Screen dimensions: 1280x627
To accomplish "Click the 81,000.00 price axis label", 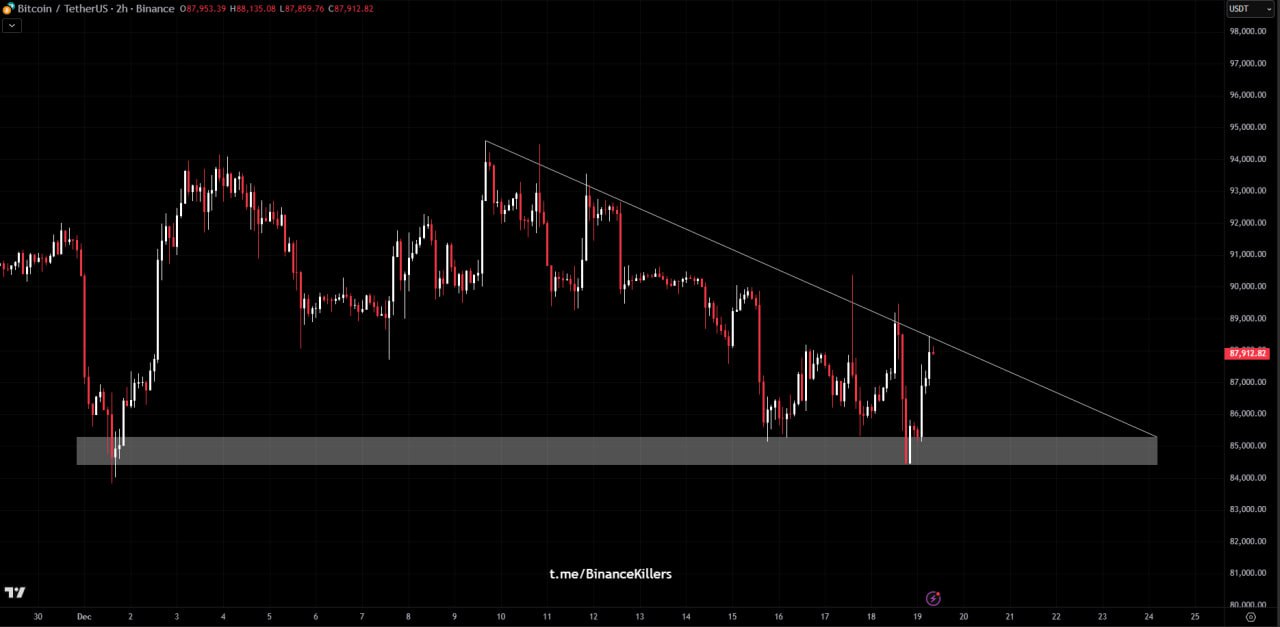I will pos(1249,573).
